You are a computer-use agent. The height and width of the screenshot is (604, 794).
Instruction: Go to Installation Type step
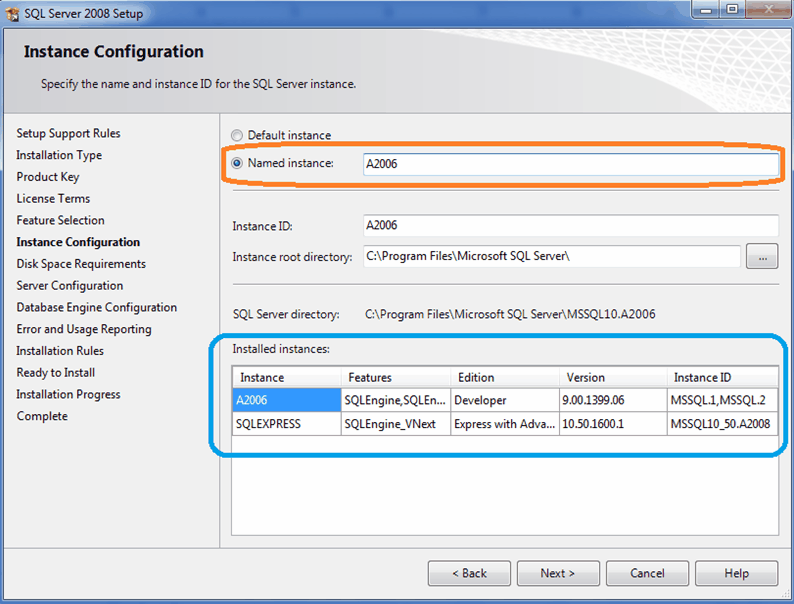pyautogui.click(x=59, y=155)
